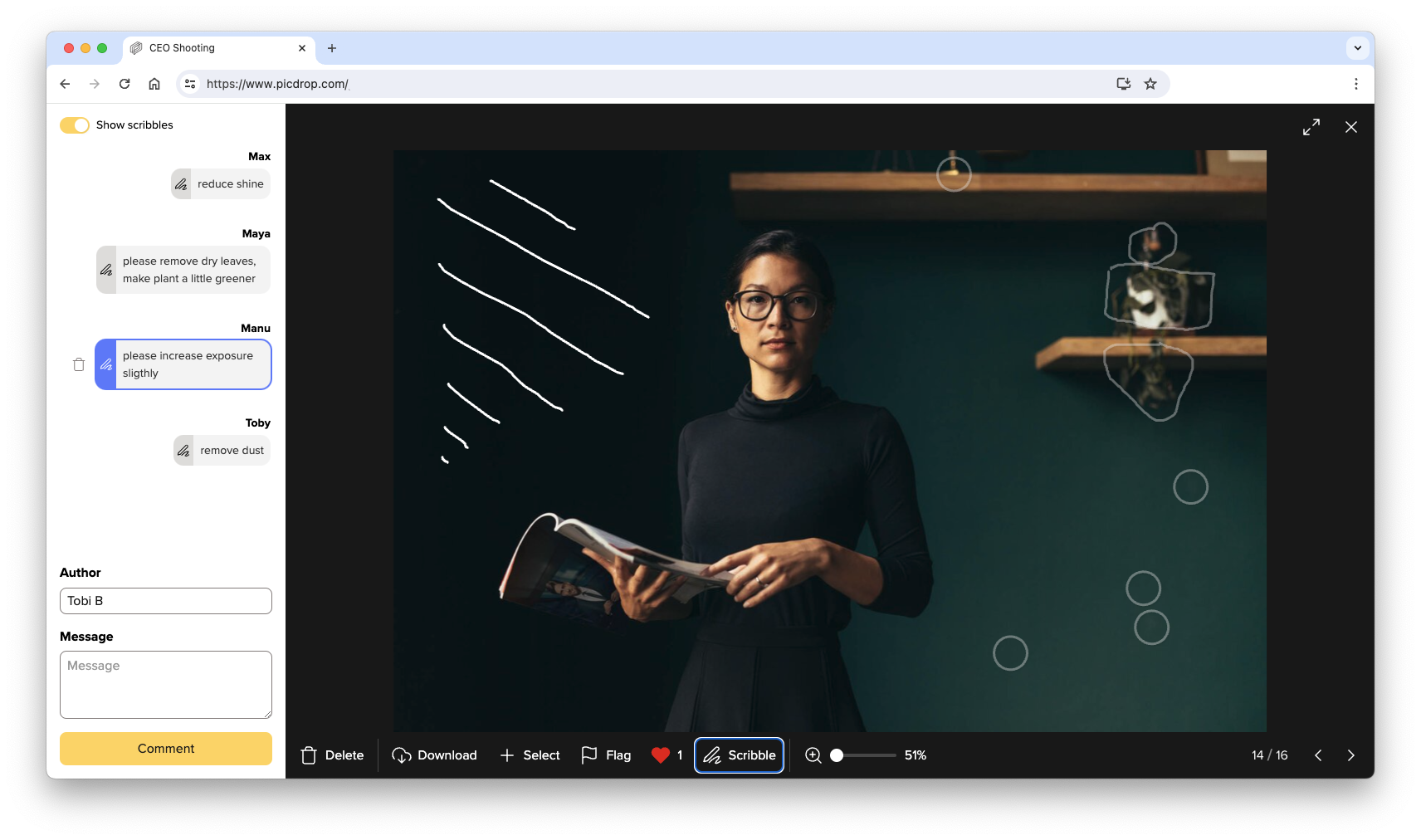Click the red heart like icon
Viewport: 1421px width, 840px height.
coord(661,755)
